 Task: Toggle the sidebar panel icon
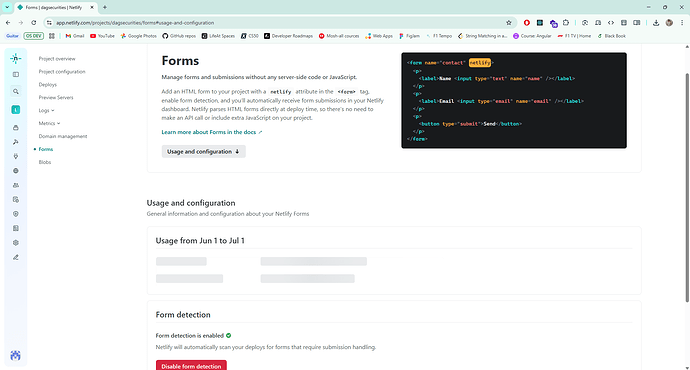[x=16, y=75]
